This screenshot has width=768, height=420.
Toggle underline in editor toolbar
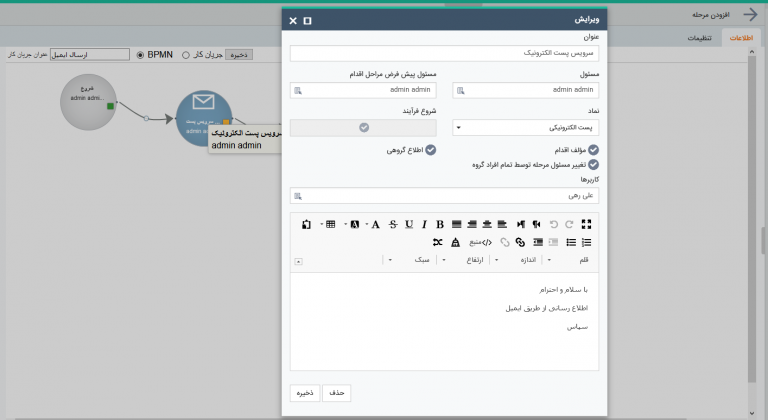pyautogui.click(x=409, y=224)
